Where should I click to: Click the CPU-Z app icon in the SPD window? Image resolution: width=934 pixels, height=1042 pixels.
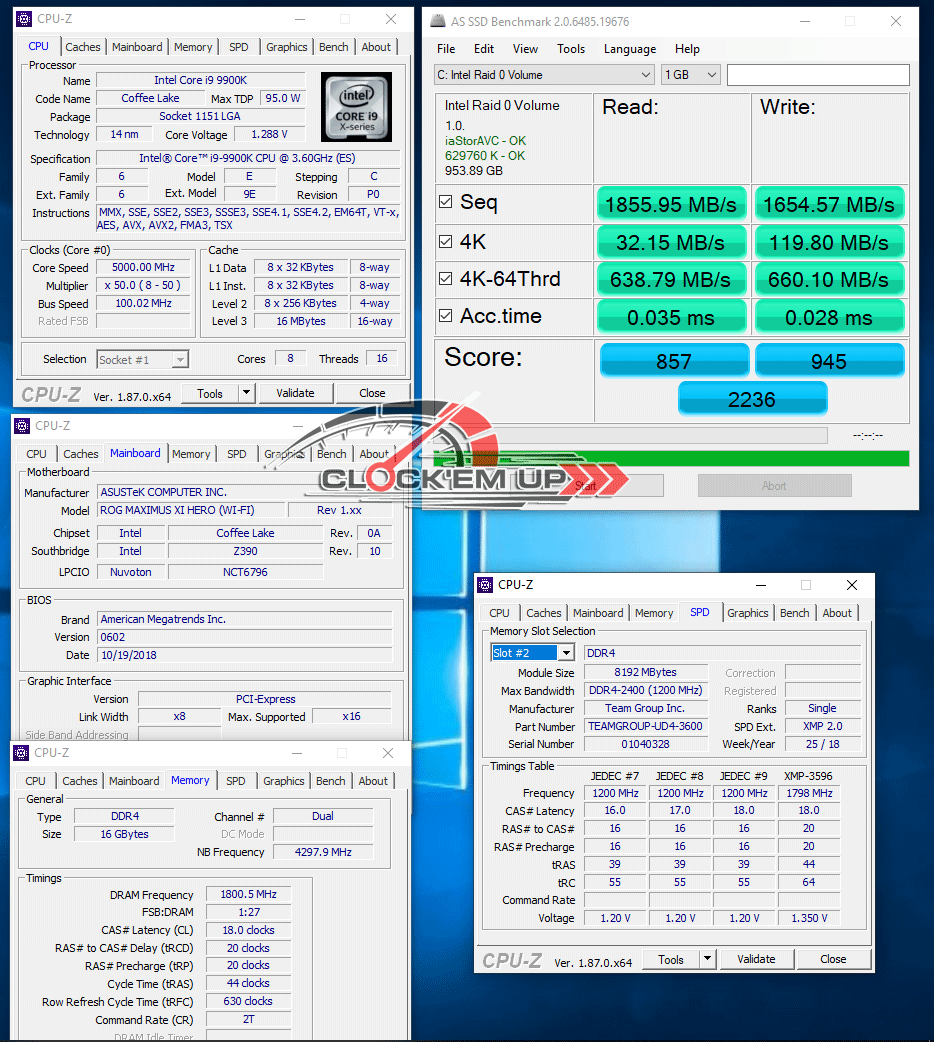click(x=486, y=585)
